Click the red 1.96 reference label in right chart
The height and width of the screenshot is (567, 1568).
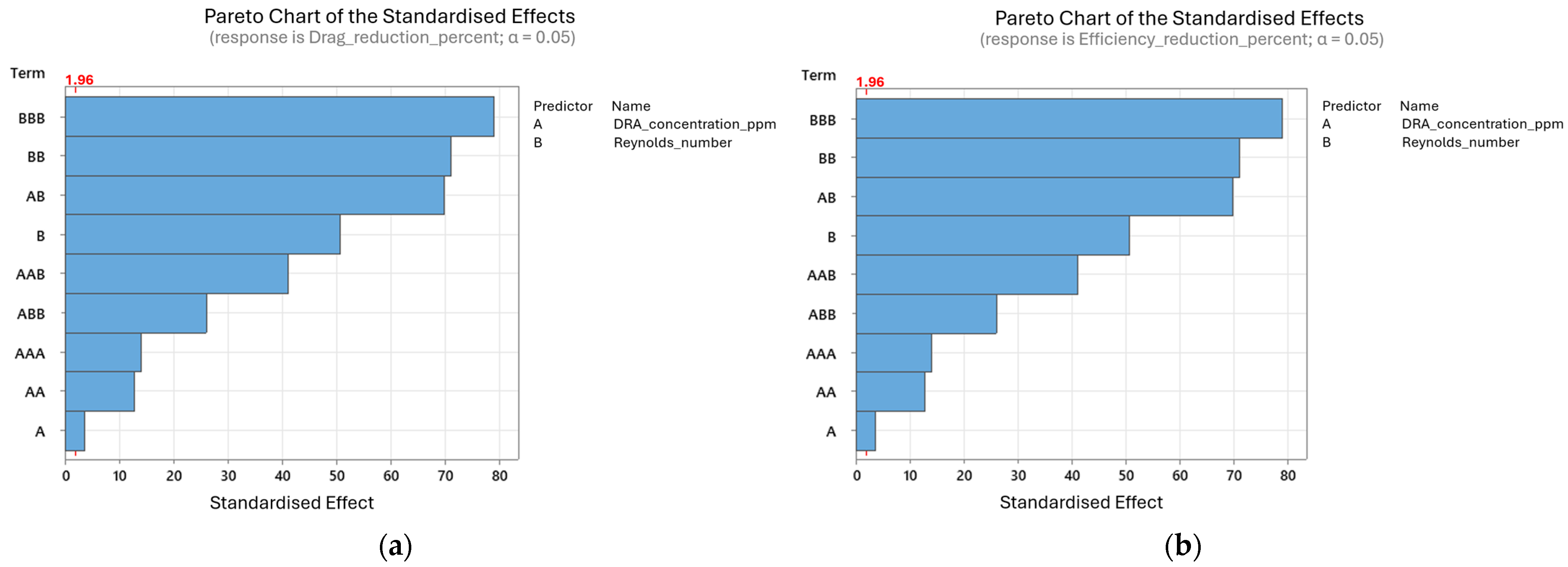coord(870,82)
